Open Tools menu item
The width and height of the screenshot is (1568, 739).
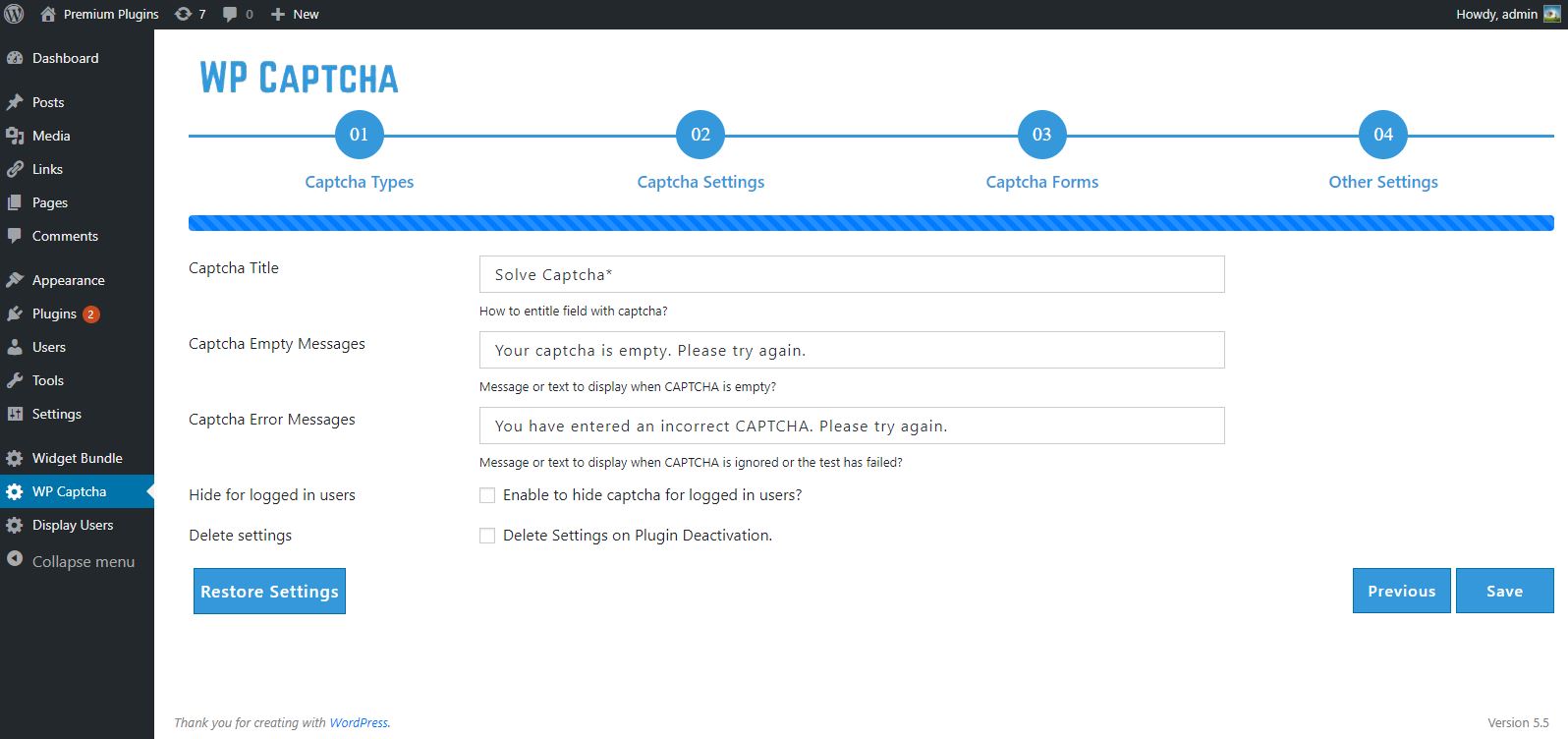coord(77,380)
